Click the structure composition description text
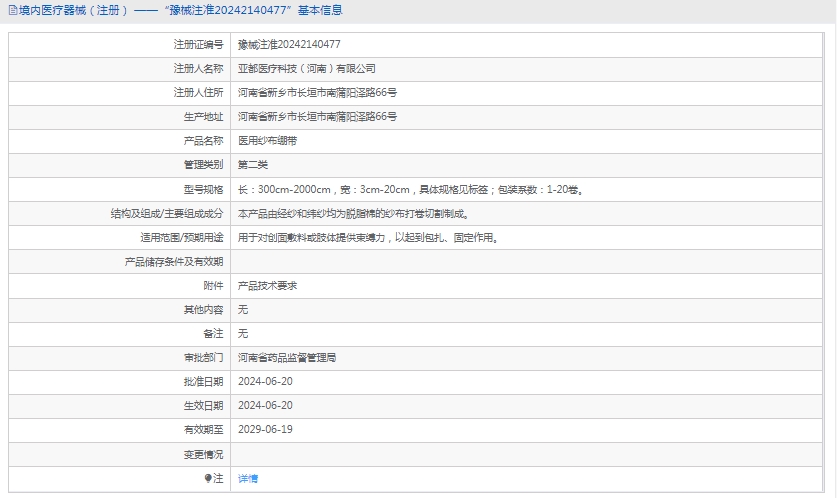The width and height of the screenshot is (837, 498). [353, 213]
